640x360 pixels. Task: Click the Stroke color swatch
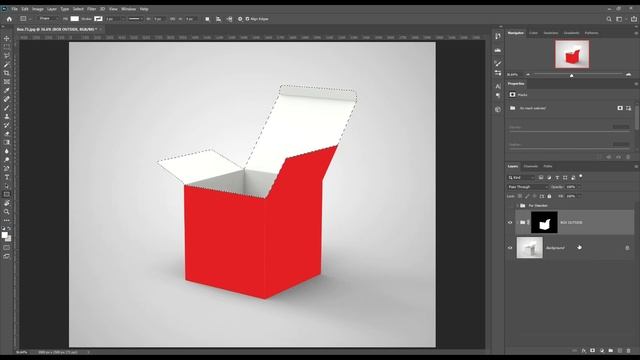click(x=98, y=19)
